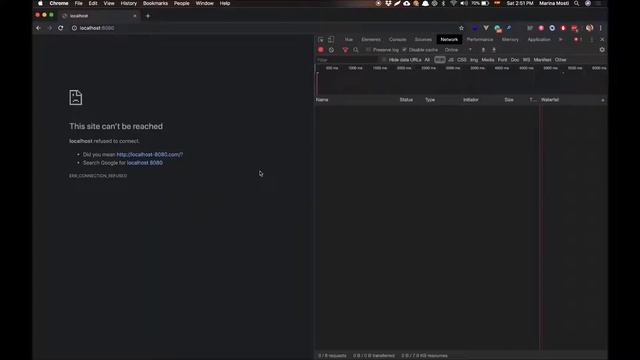Switch to the Console tab
This screenshot has width=640, height=360.
click(x=398, y=40)
